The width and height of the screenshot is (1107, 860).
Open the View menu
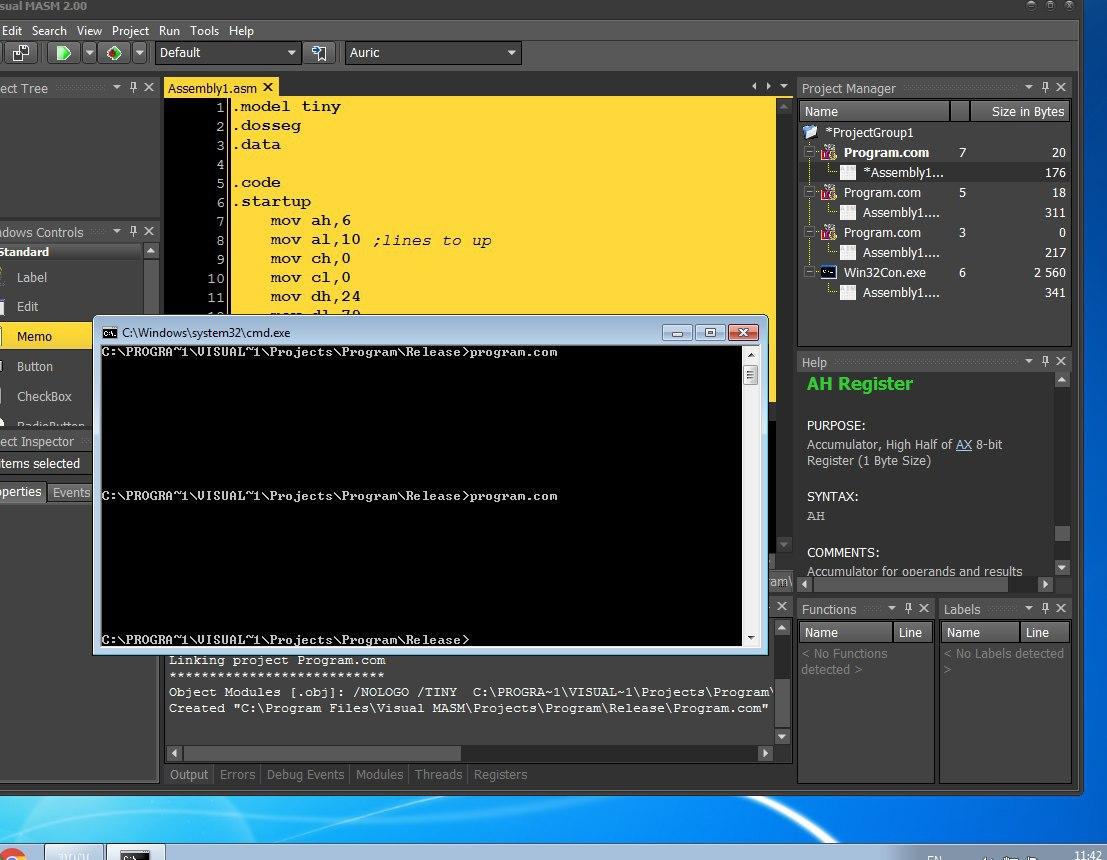tap(90, 31)
